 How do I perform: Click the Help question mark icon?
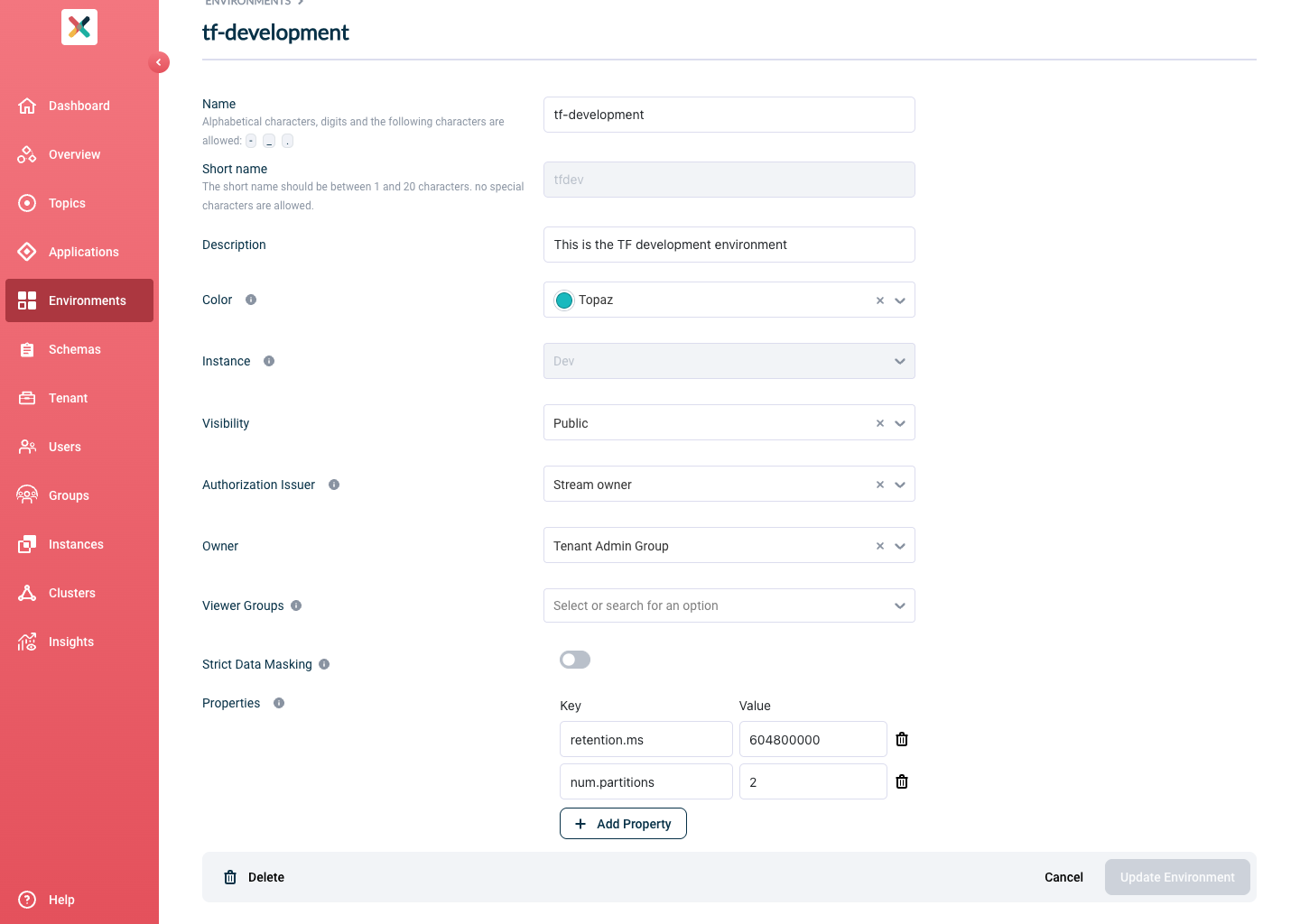[27, 900]
